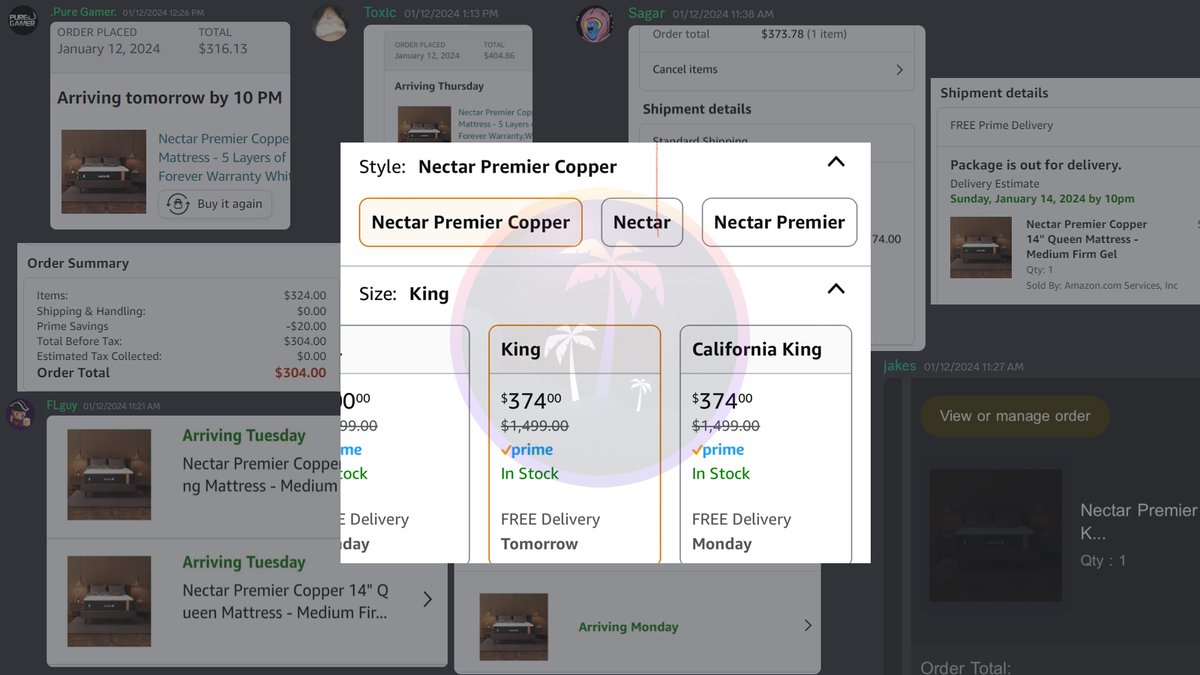This screenshot has width=1200, height=675.
Task: Click Toxic's profile avatar
Action: (x=330, y=22)
